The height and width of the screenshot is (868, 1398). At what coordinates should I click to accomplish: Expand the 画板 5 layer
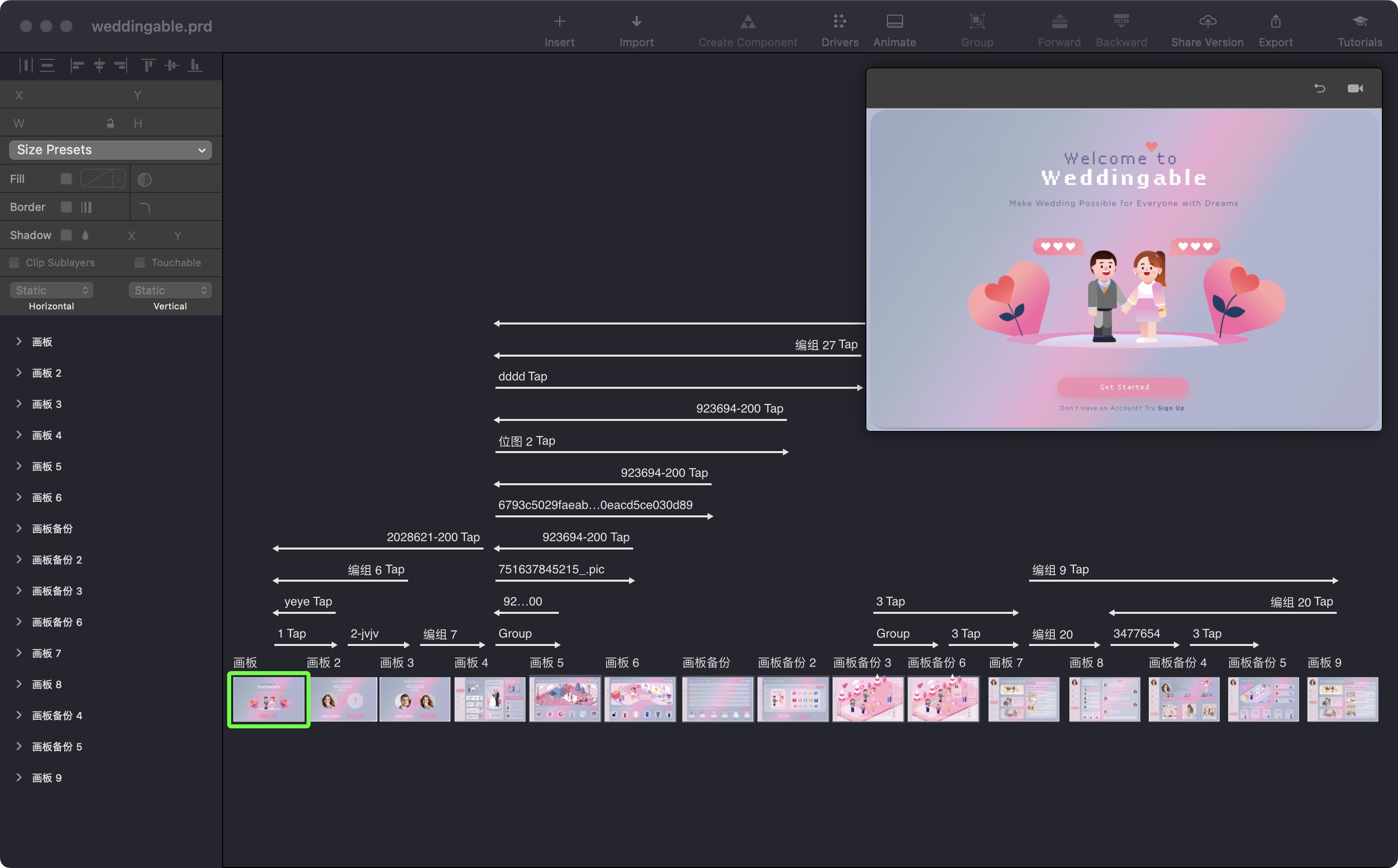[19, 466]
